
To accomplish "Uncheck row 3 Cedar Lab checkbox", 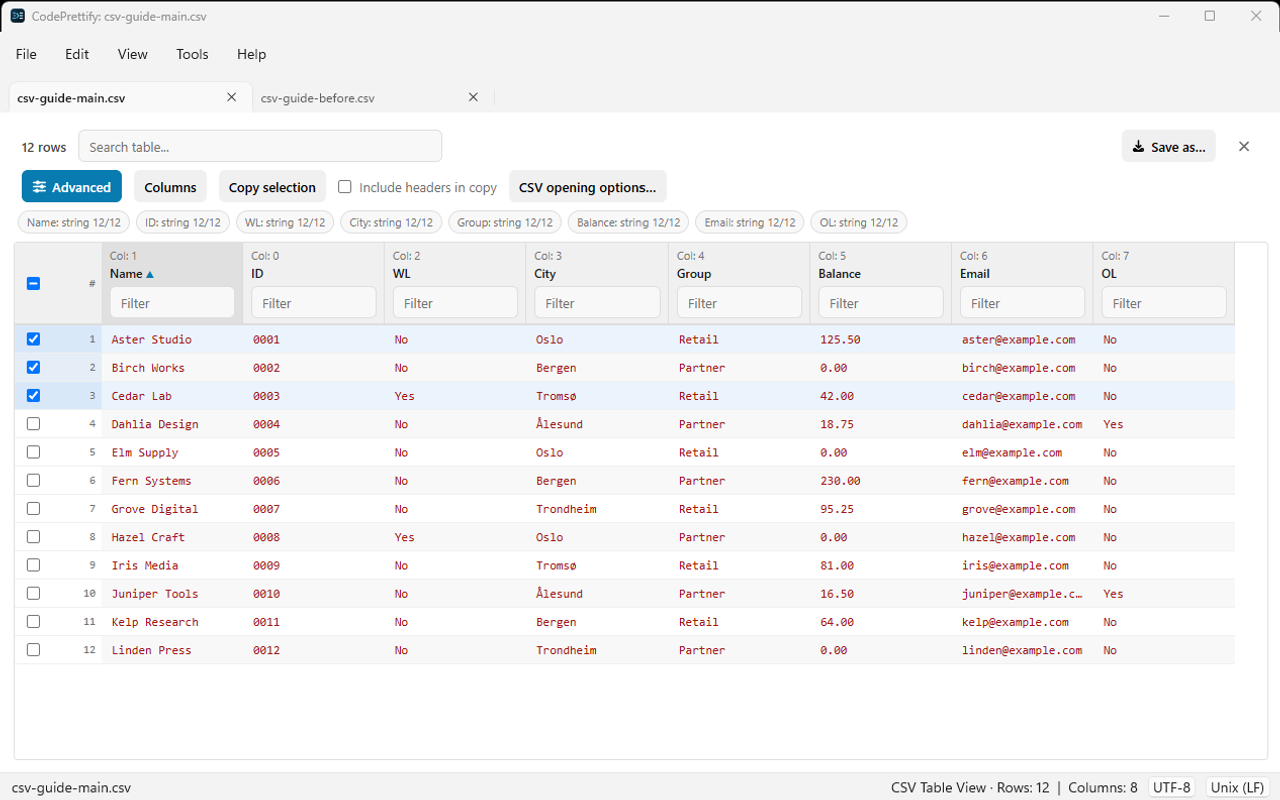I will tap(33, 395).
